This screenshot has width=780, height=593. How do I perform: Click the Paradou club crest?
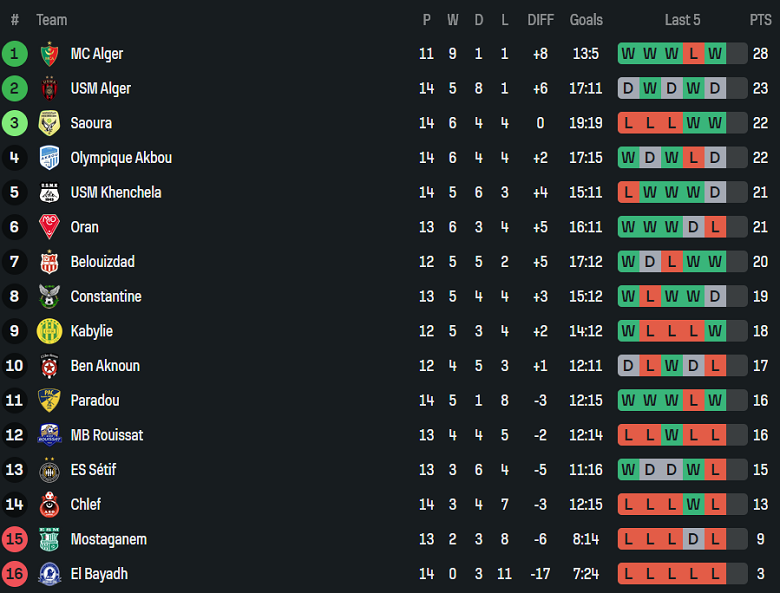click(x=49, y=400)
